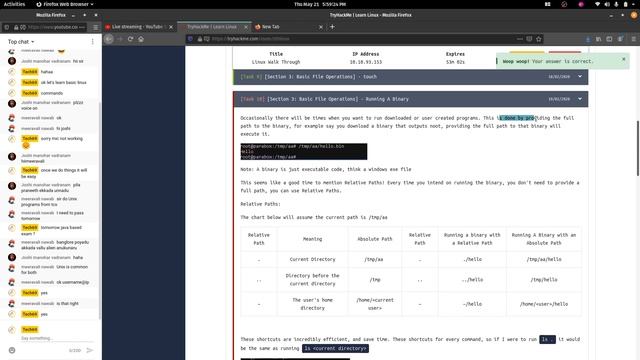
Task: Click the 'Current Directory' table cell
Action: pos(312,259)
